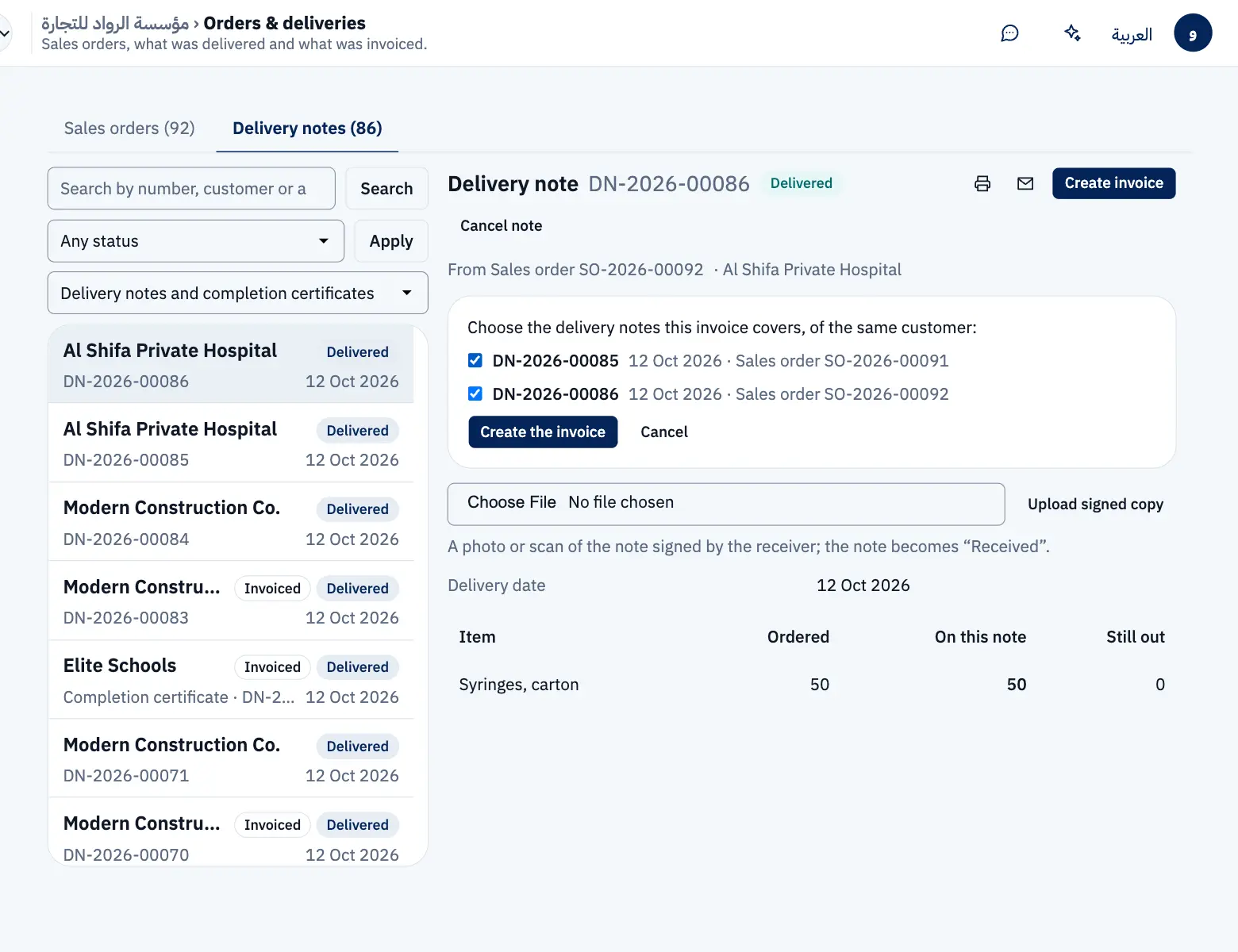This screenshot has height=952, width=1238.
Task: Cancel the invoice selection
Action: tap(664, 432)
